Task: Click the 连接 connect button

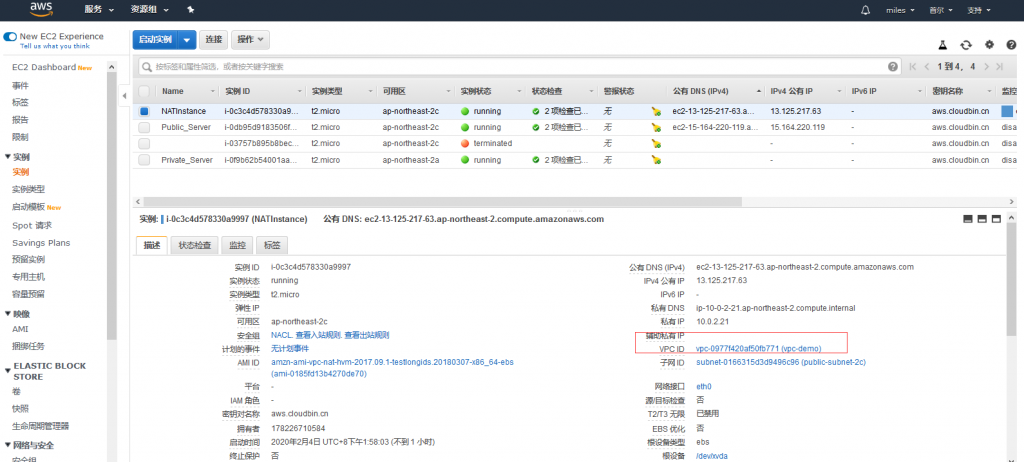Action: [213, 40]
